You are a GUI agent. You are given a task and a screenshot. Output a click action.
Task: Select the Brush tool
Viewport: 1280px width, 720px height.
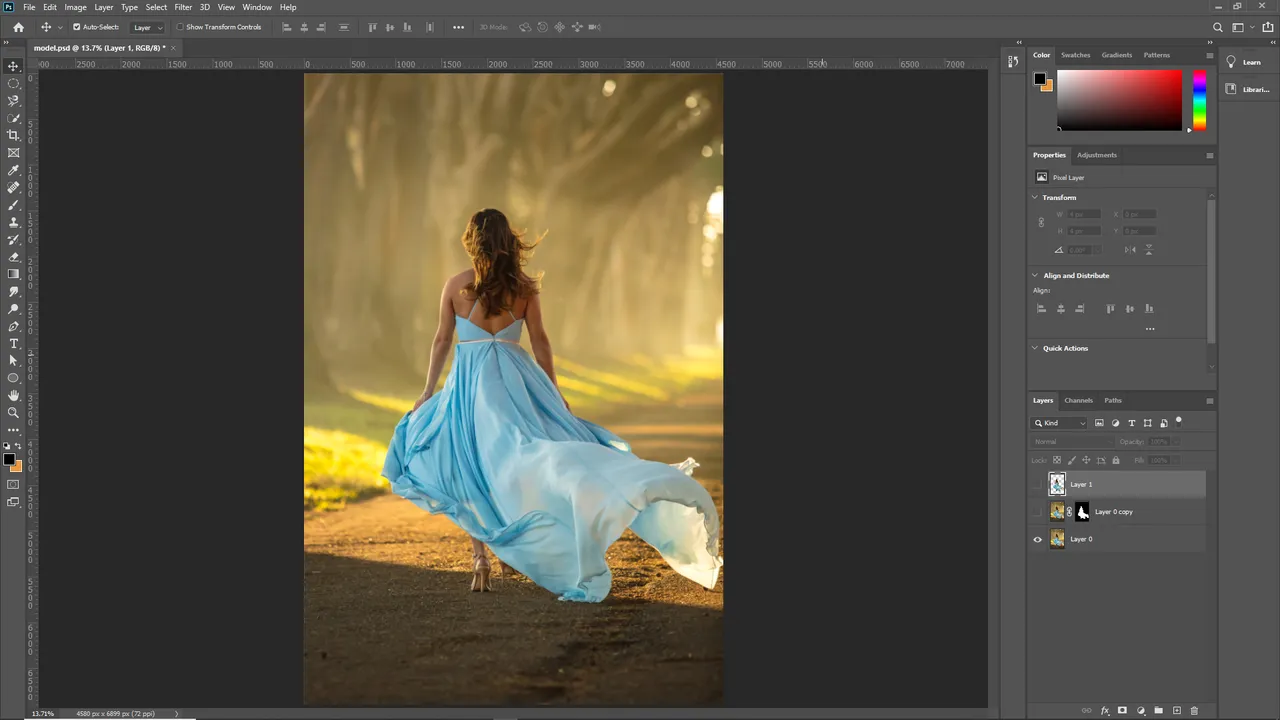click(x=13, y=205)
